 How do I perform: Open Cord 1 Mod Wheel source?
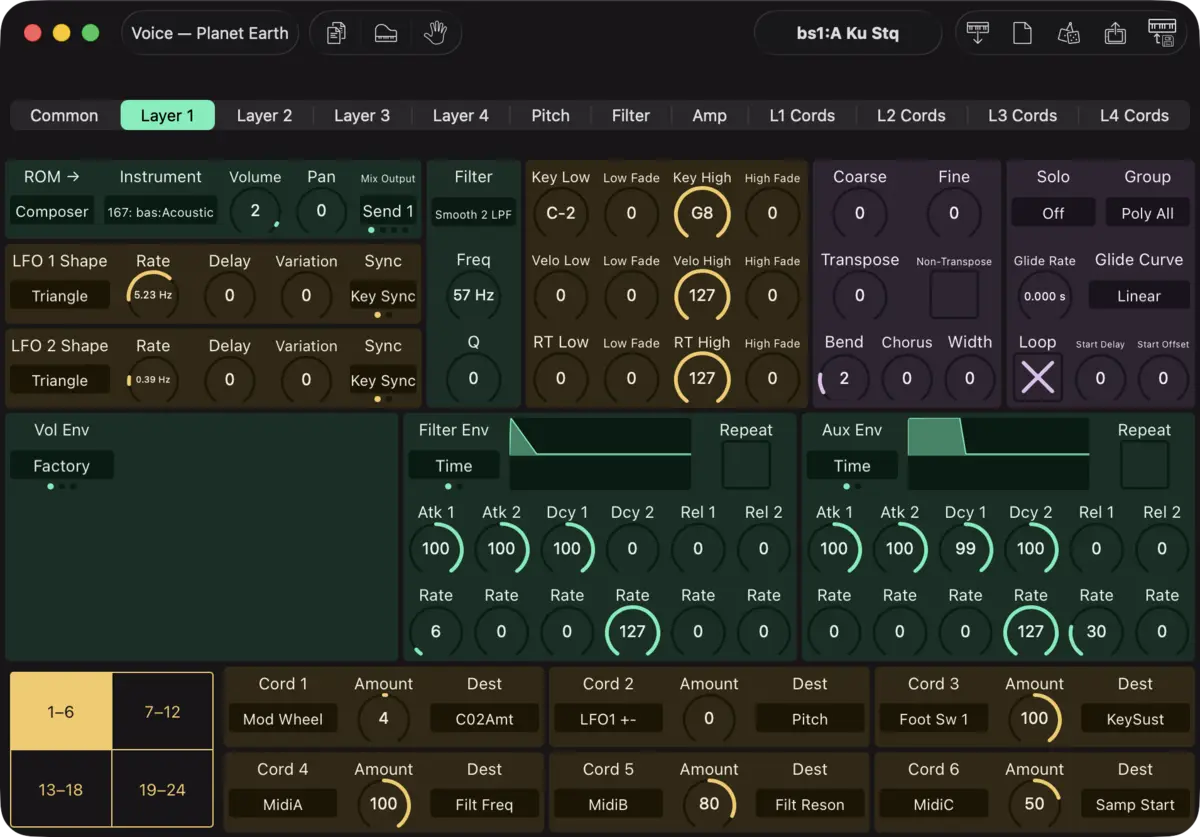coord(283,718)
